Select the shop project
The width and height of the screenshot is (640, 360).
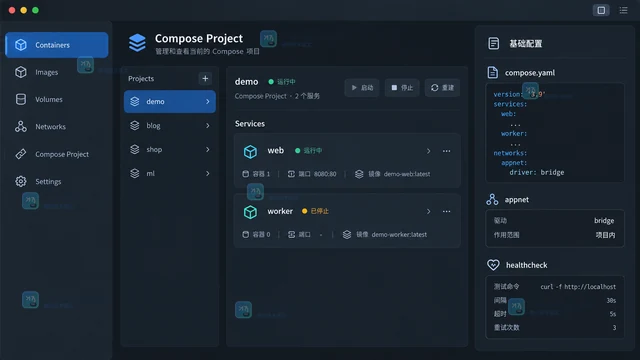170,149
